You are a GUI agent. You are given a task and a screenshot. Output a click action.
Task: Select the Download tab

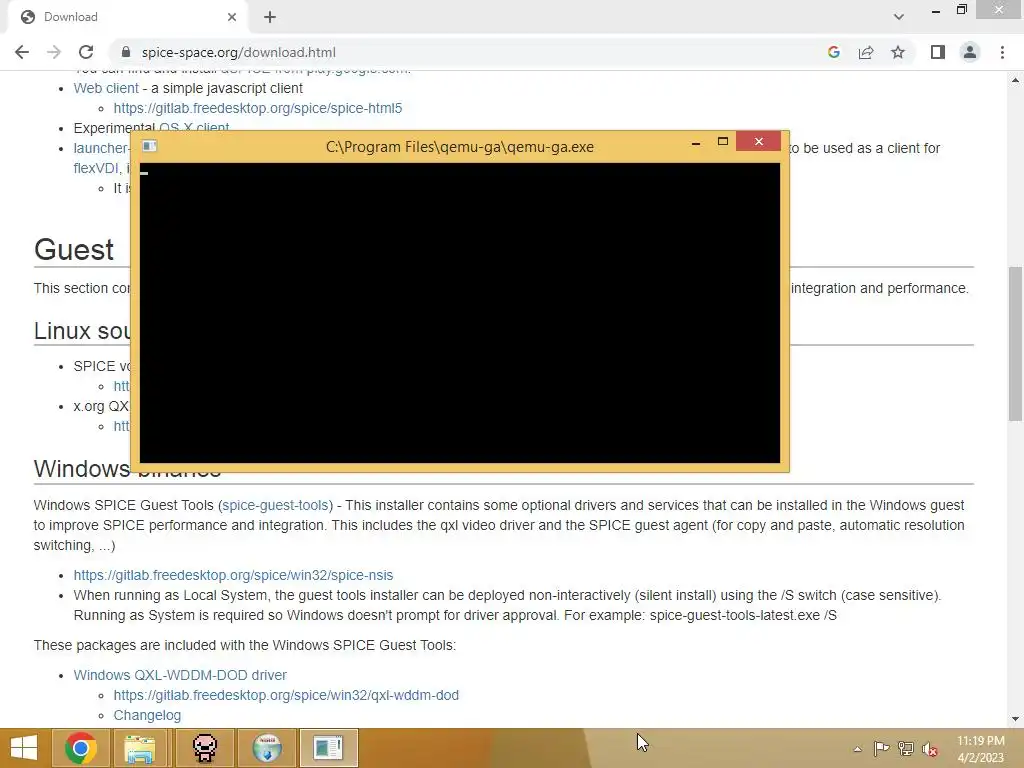127,17
